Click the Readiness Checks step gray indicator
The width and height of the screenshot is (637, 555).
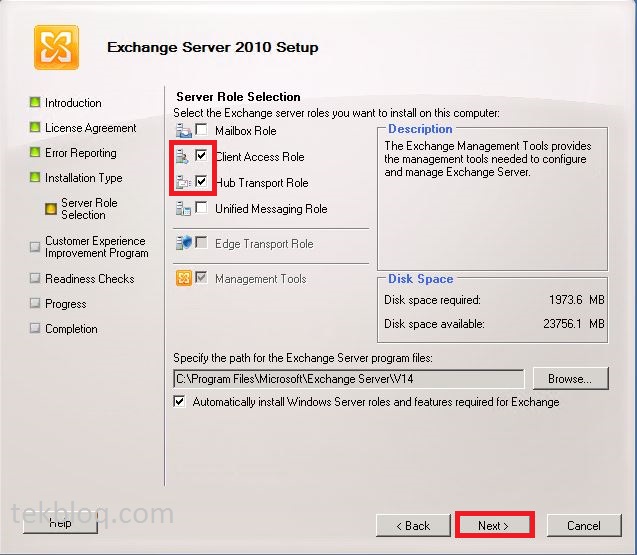coord(35,278)
